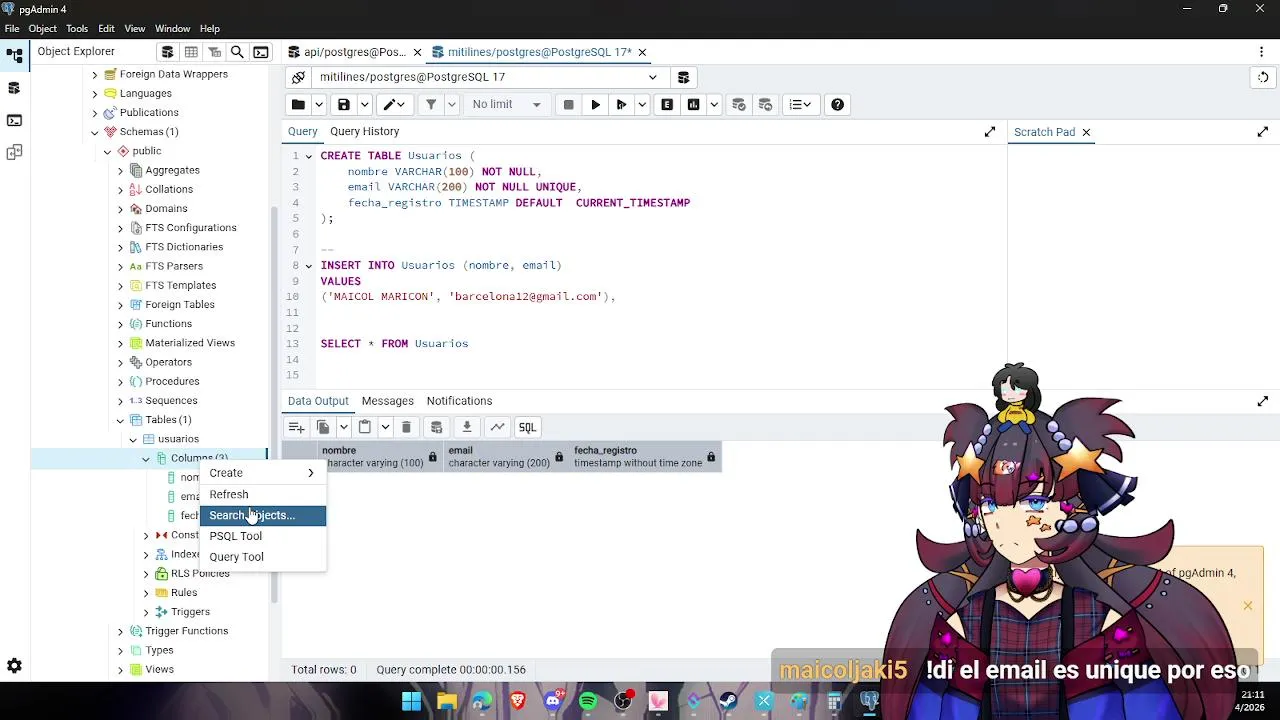Open the Edit pencil tool menu

point(395,105)
